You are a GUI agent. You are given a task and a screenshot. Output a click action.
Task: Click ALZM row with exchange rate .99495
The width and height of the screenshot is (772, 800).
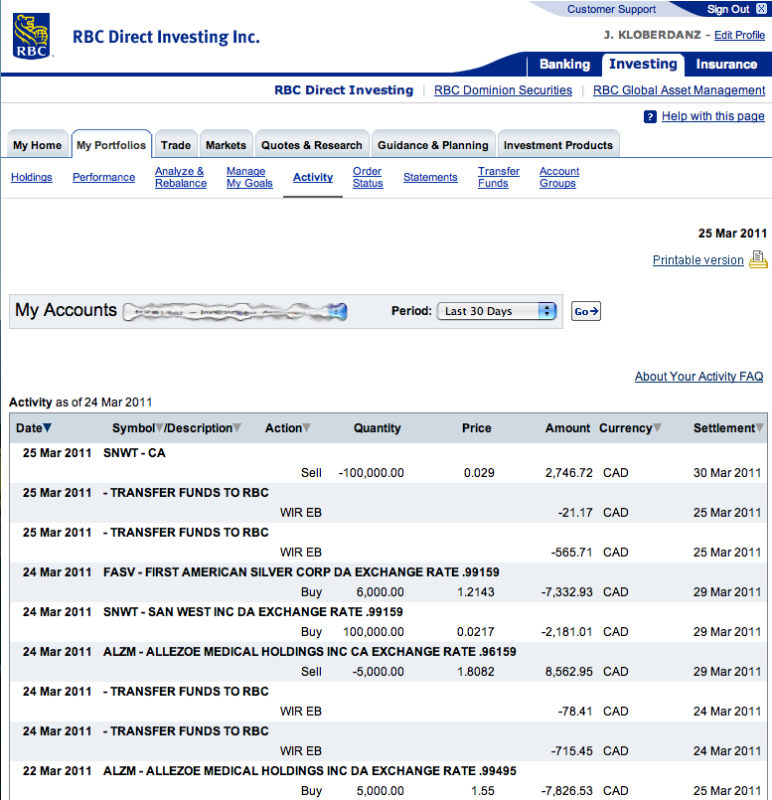pos(310,771)
